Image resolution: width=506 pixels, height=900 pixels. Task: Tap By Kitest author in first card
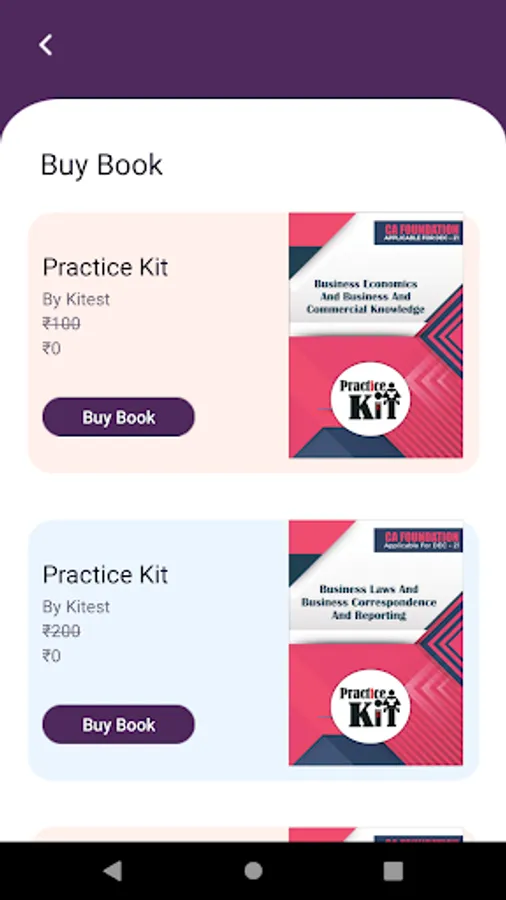coord(76,299)
